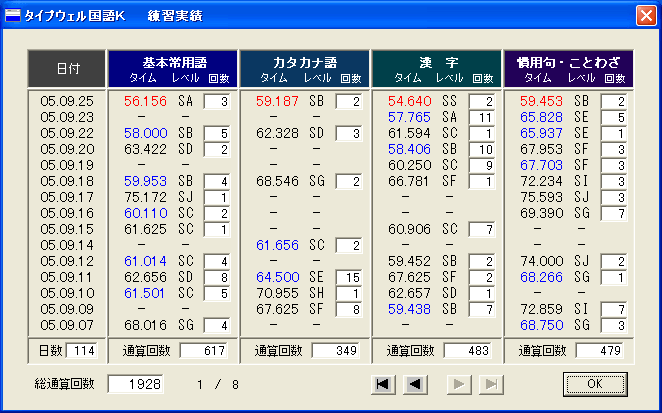Image resolution: width=662 pixels, height=413 pixels.
Task: Click time 60.250
Action: coord(410,166)
